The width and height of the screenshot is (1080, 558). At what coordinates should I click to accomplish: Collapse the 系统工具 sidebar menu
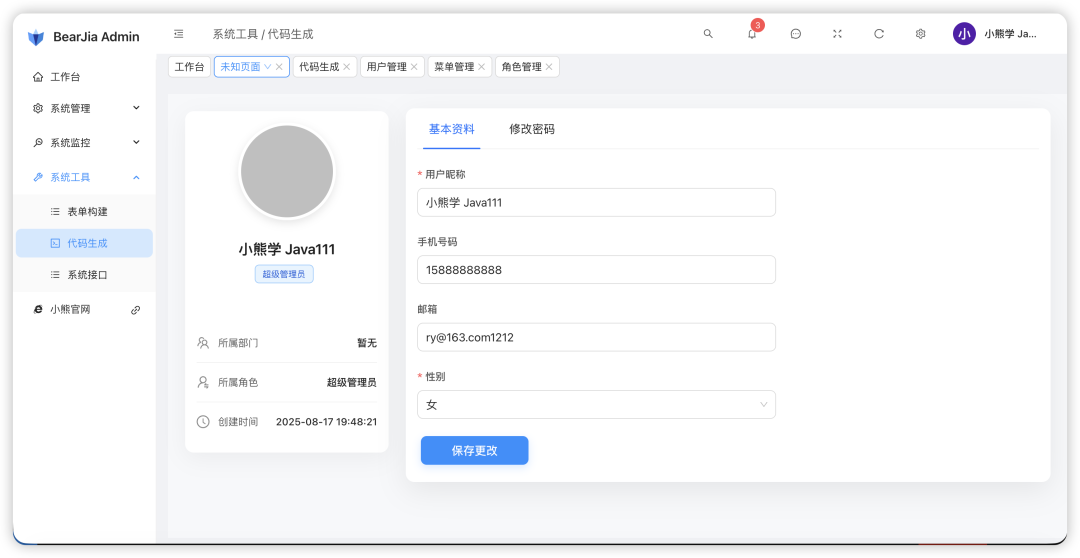pos(85,177)
